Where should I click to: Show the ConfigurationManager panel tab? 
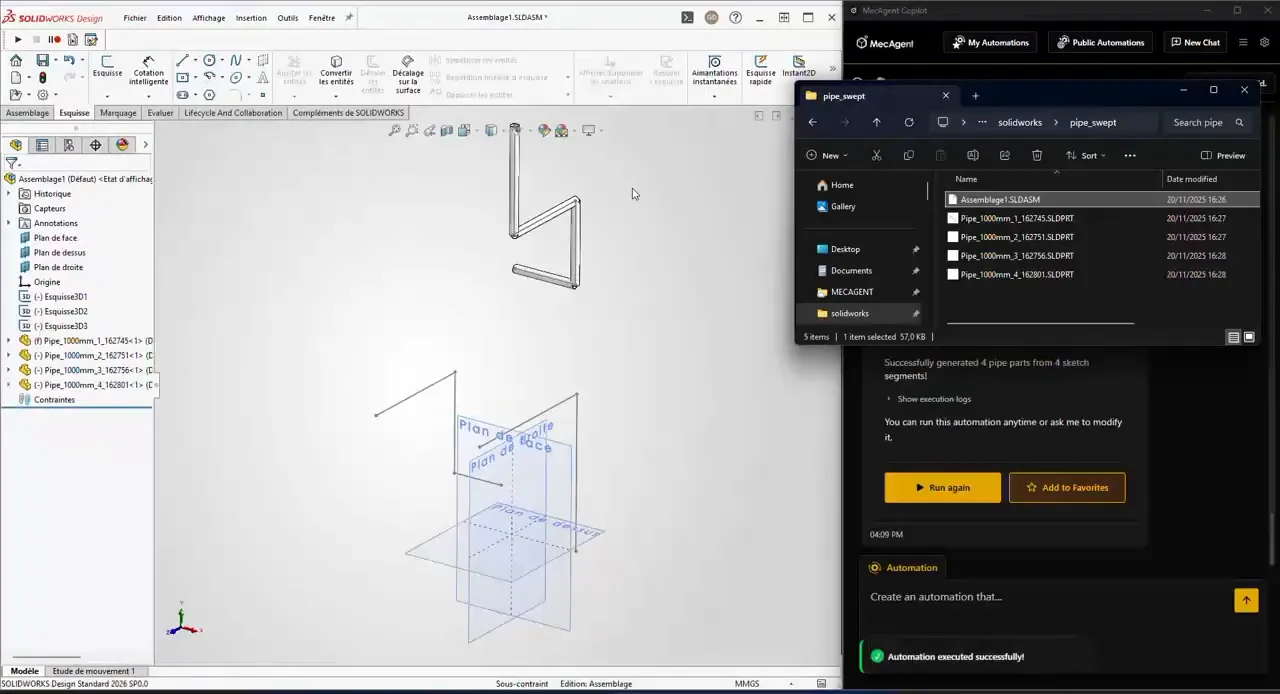click(x=69, y=145)
